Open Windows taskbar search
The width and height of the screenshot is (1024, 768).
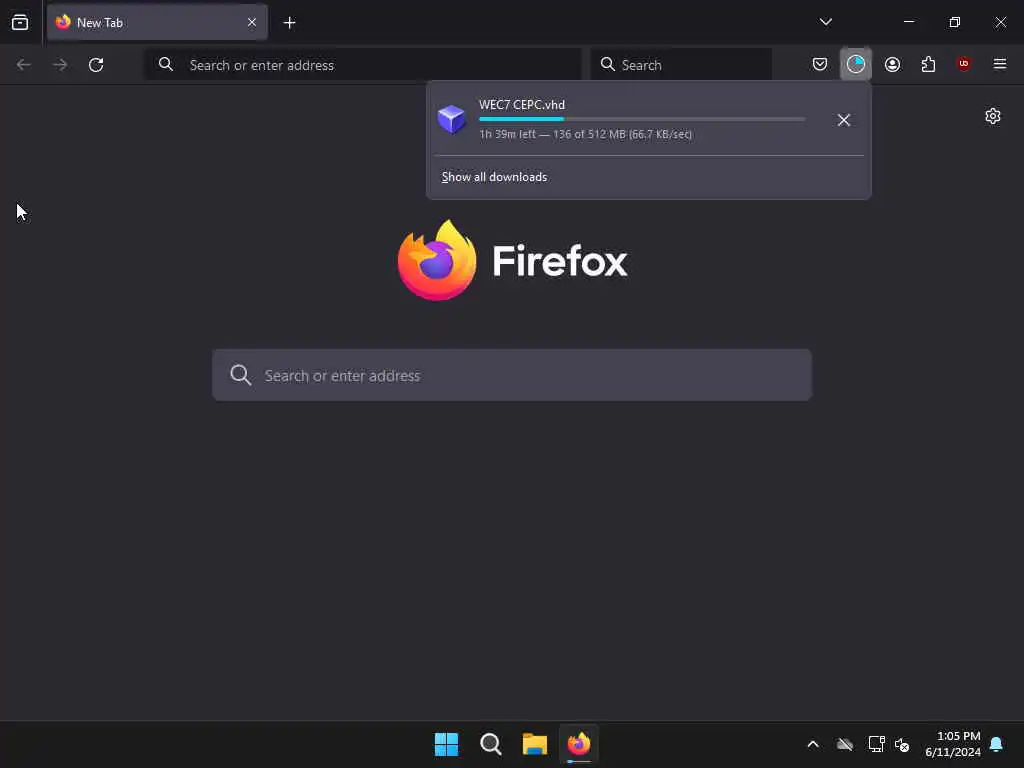(x=490, y=744)
